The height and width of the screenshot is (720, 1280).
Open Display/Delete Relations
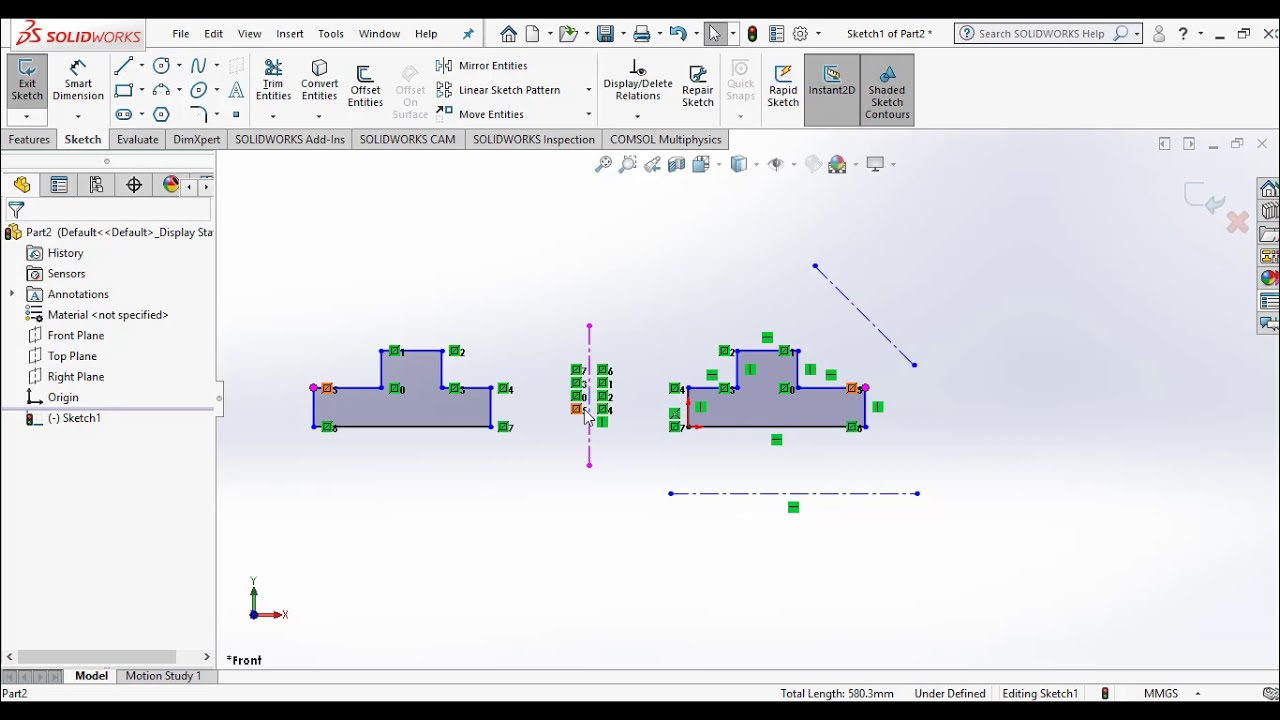(638, 80)
